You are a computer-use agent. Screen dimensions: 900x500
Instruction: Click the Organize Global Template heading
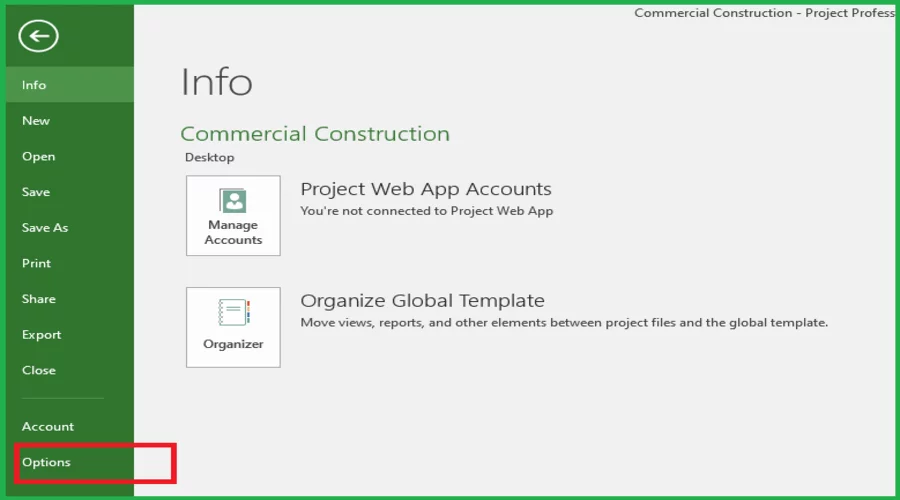[422, 300]
